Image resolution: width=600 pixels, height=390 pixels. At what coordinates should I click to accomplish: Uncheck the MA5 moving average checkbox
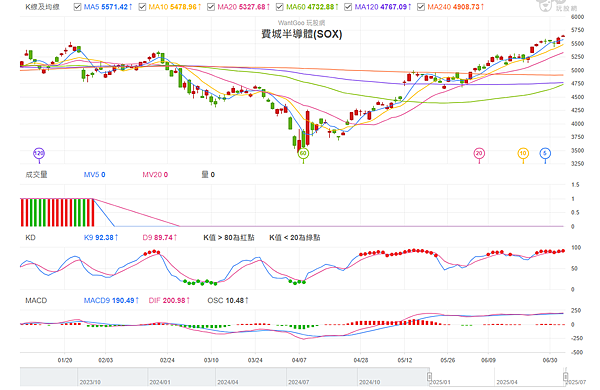[77, 7]
